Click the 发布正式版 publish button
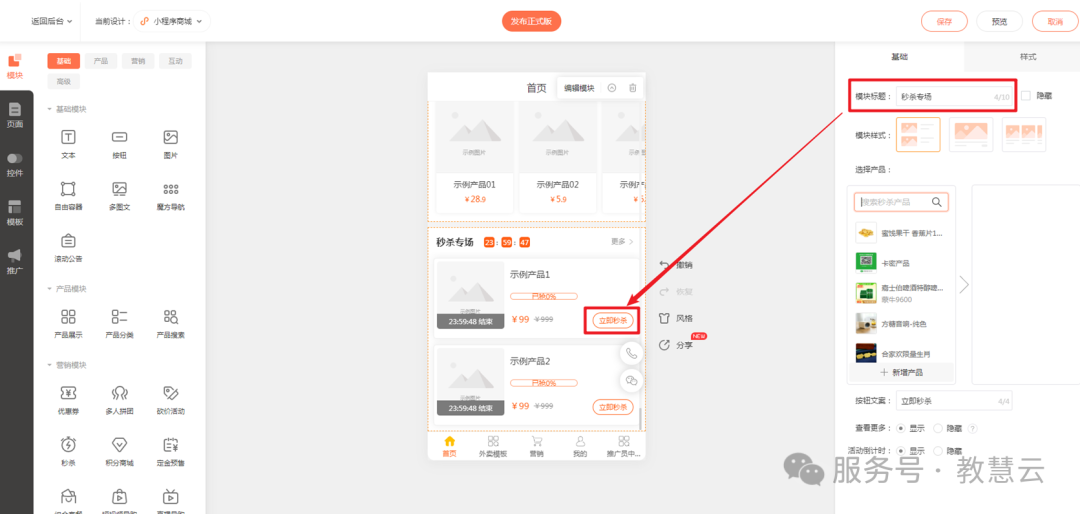The height and width of the screenshot is (514, 1080). [x=531, y=21]
